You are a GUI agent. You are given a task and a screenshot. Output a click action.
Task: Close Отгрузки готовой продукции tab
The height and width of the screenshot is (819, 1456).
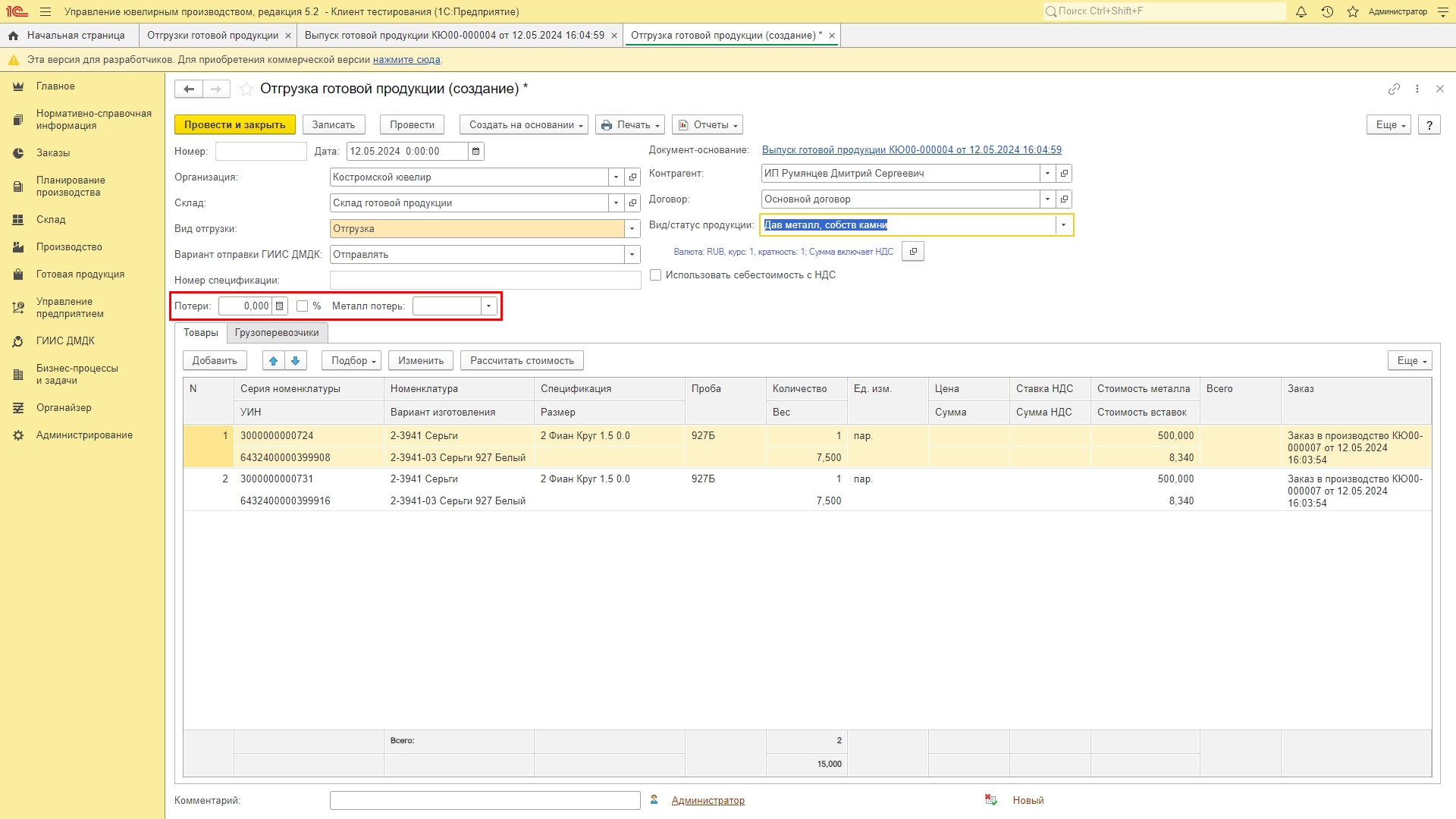(x=288, y=36)
